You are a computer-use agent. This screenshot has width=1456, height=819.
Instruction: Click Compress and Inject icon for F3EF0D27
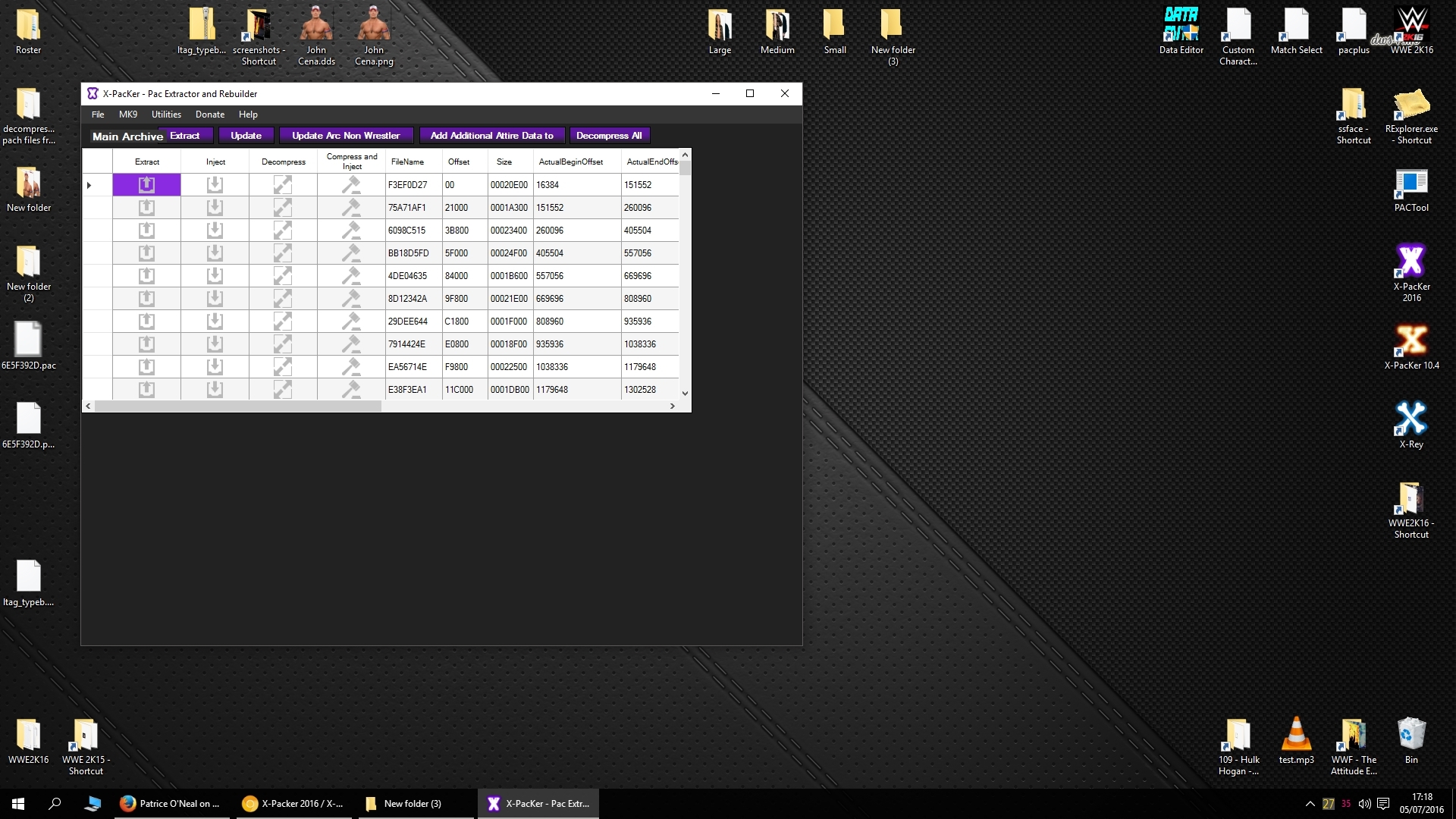pyautogui.click(x=351, y=184)
